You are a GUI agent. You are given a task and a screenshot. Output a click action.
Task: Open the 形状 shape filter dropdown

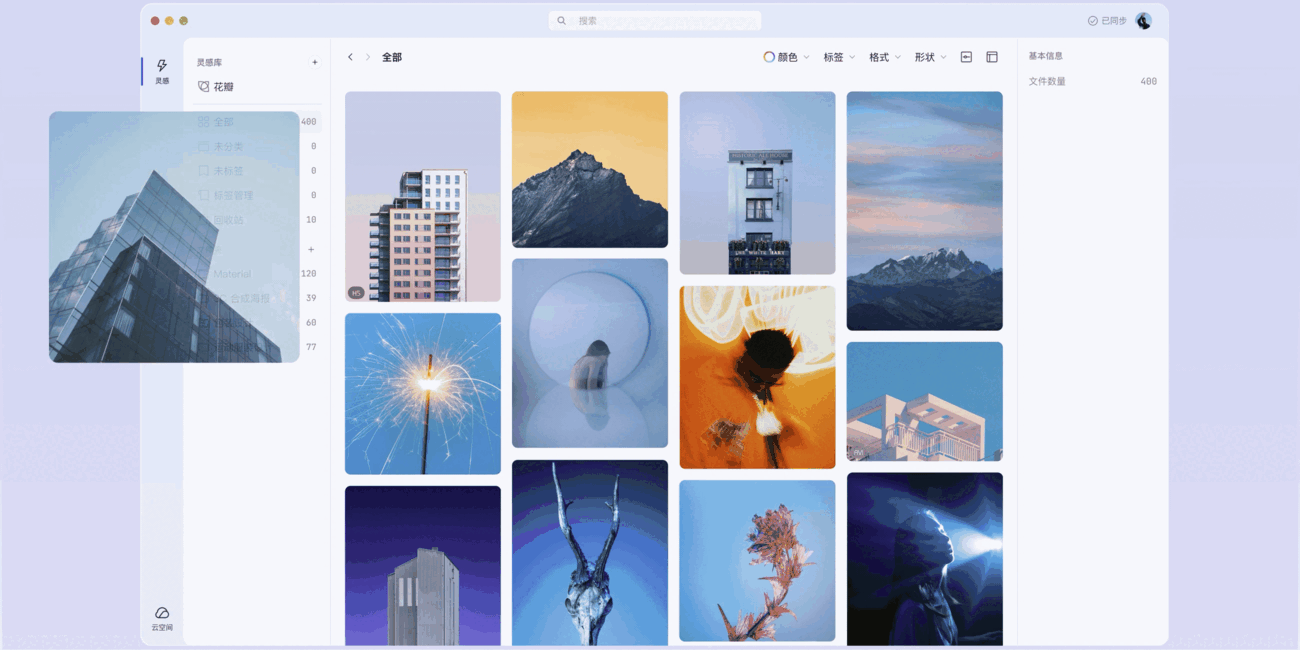pyautogui.click(x=931, y=57)
